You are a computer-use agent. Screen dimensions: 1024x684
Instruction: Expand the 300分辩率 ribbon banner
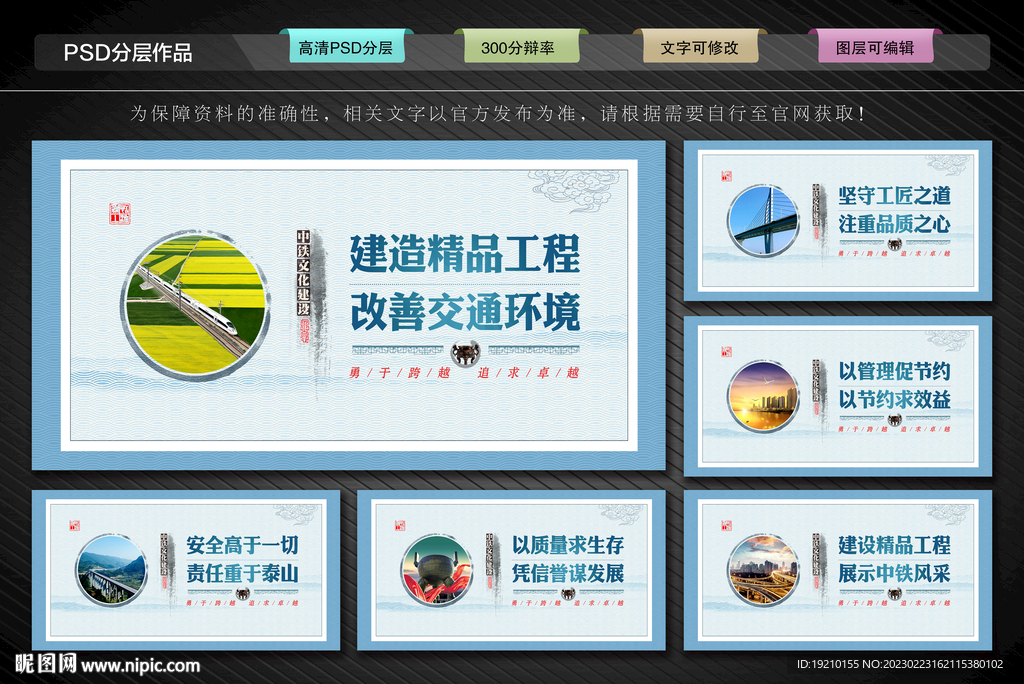pos(523,45)
